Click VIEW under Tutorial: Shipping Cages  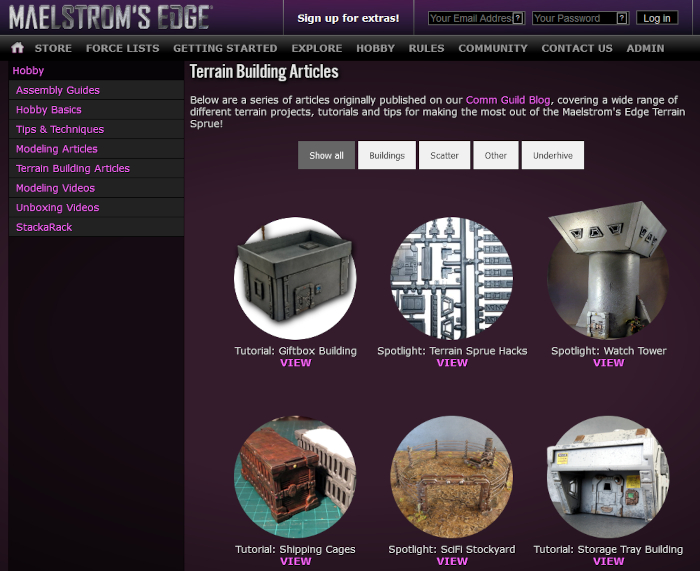(296, 562)
